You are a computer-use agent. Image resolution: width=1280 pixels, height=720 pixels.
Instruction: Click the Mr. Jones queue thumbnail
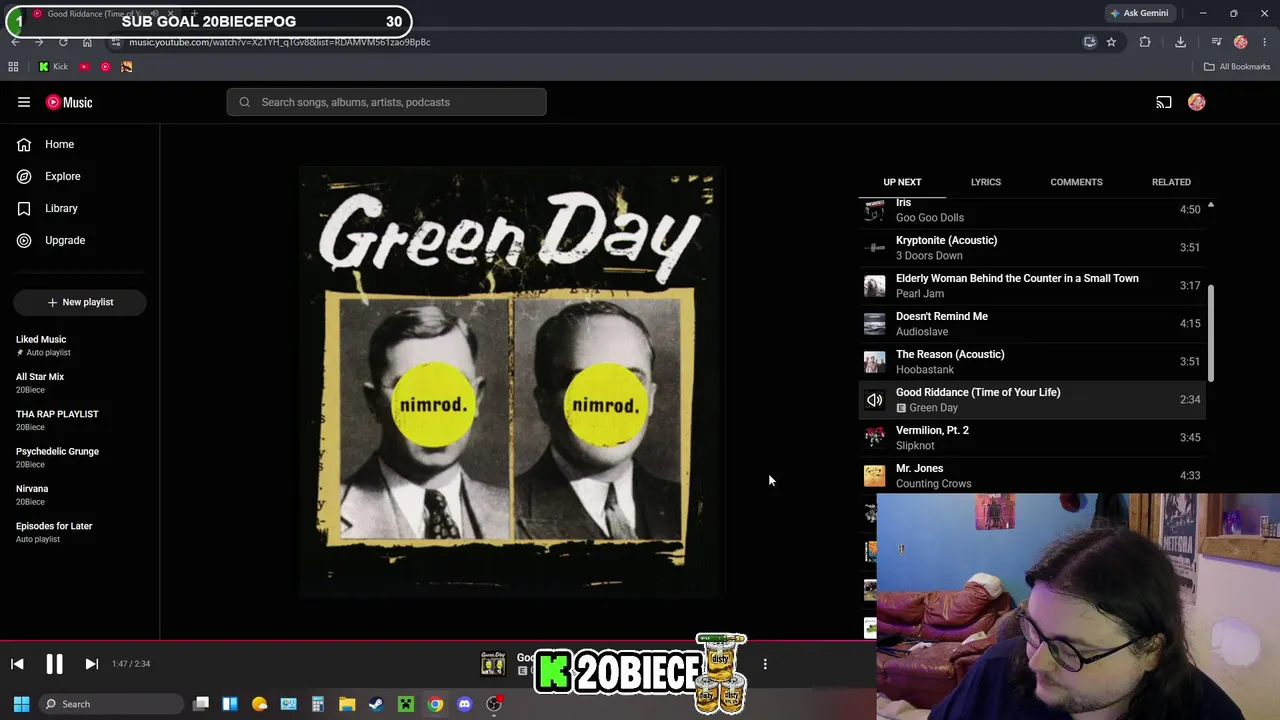tap(875, 476)
